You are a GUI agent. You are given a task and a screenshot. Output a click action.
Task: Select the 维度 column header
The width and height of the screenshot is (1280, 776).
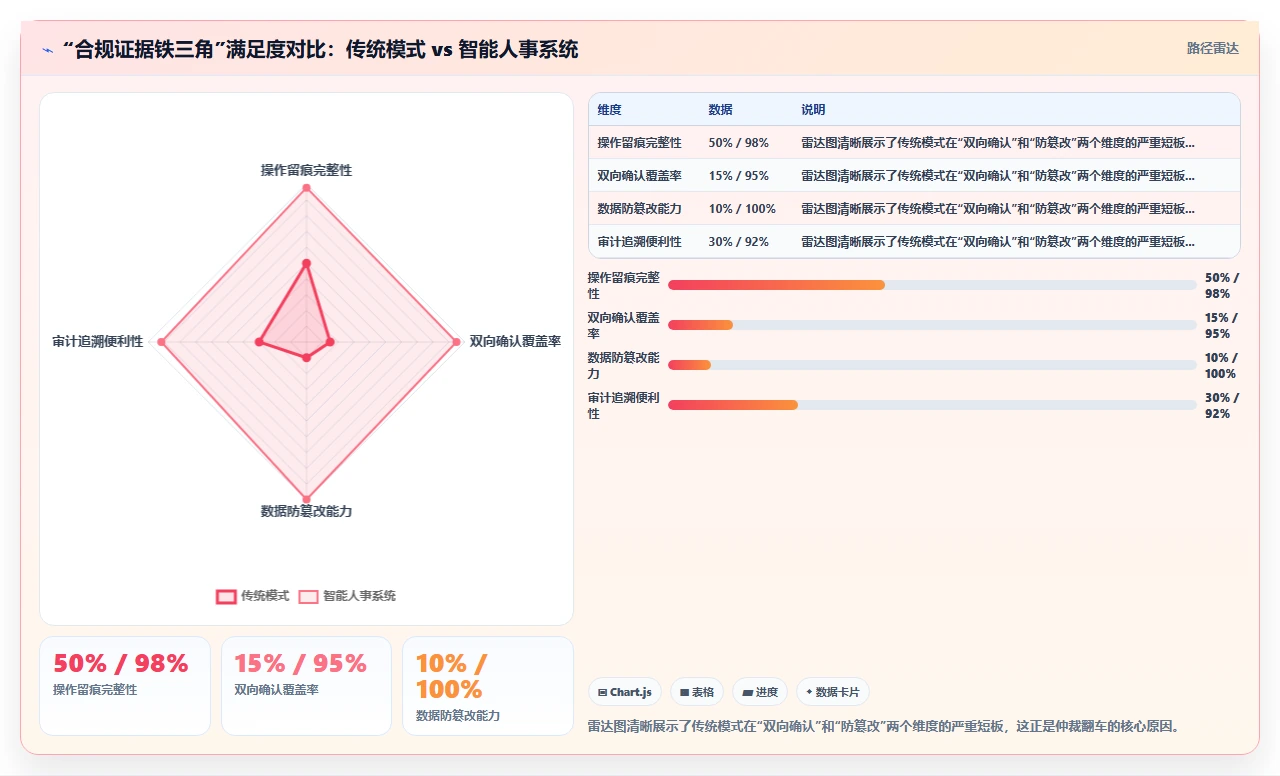[x=610, y=110]
